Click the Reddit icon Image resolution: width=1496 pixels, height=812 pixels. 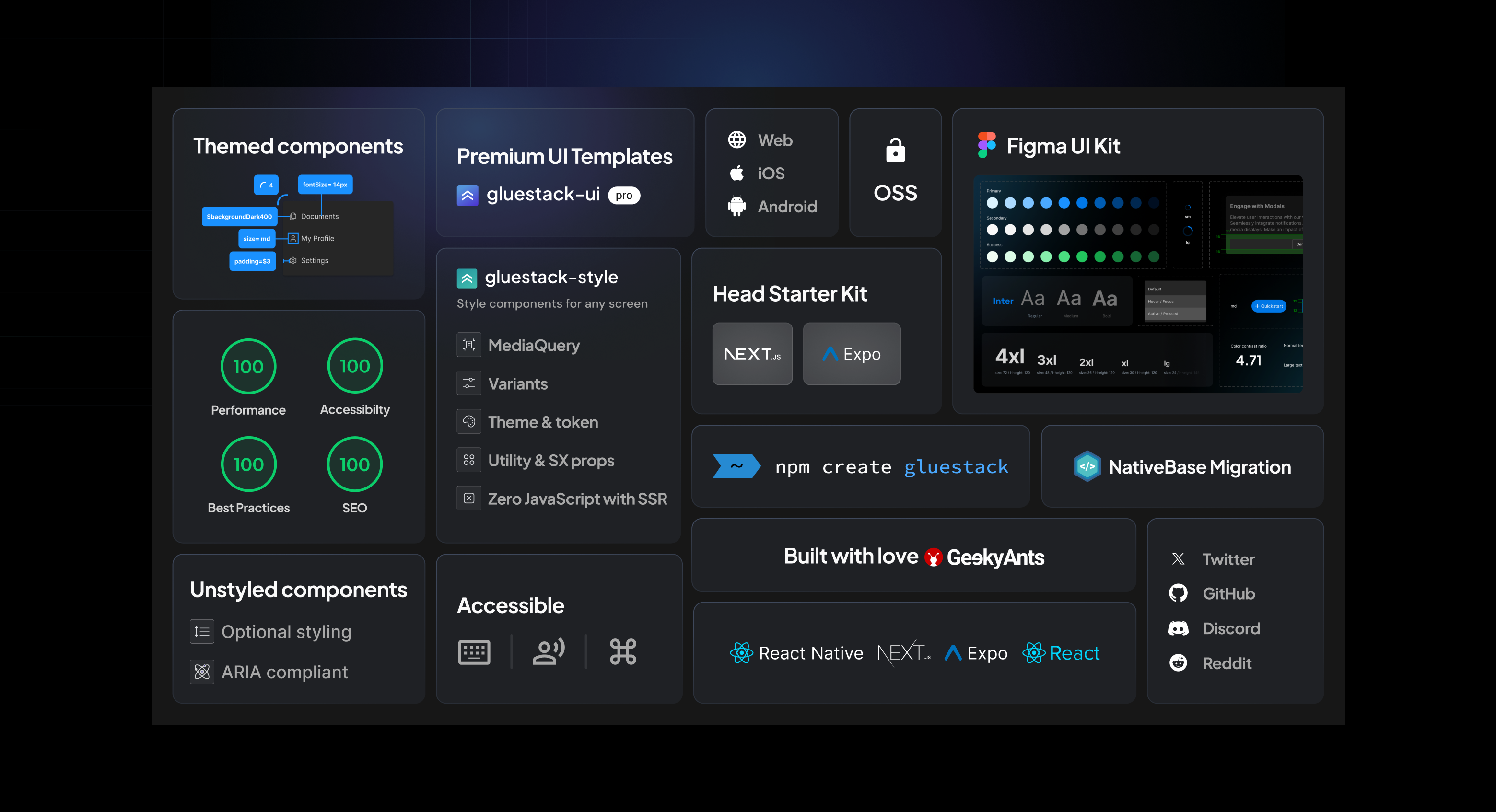tap(1178, 663)
